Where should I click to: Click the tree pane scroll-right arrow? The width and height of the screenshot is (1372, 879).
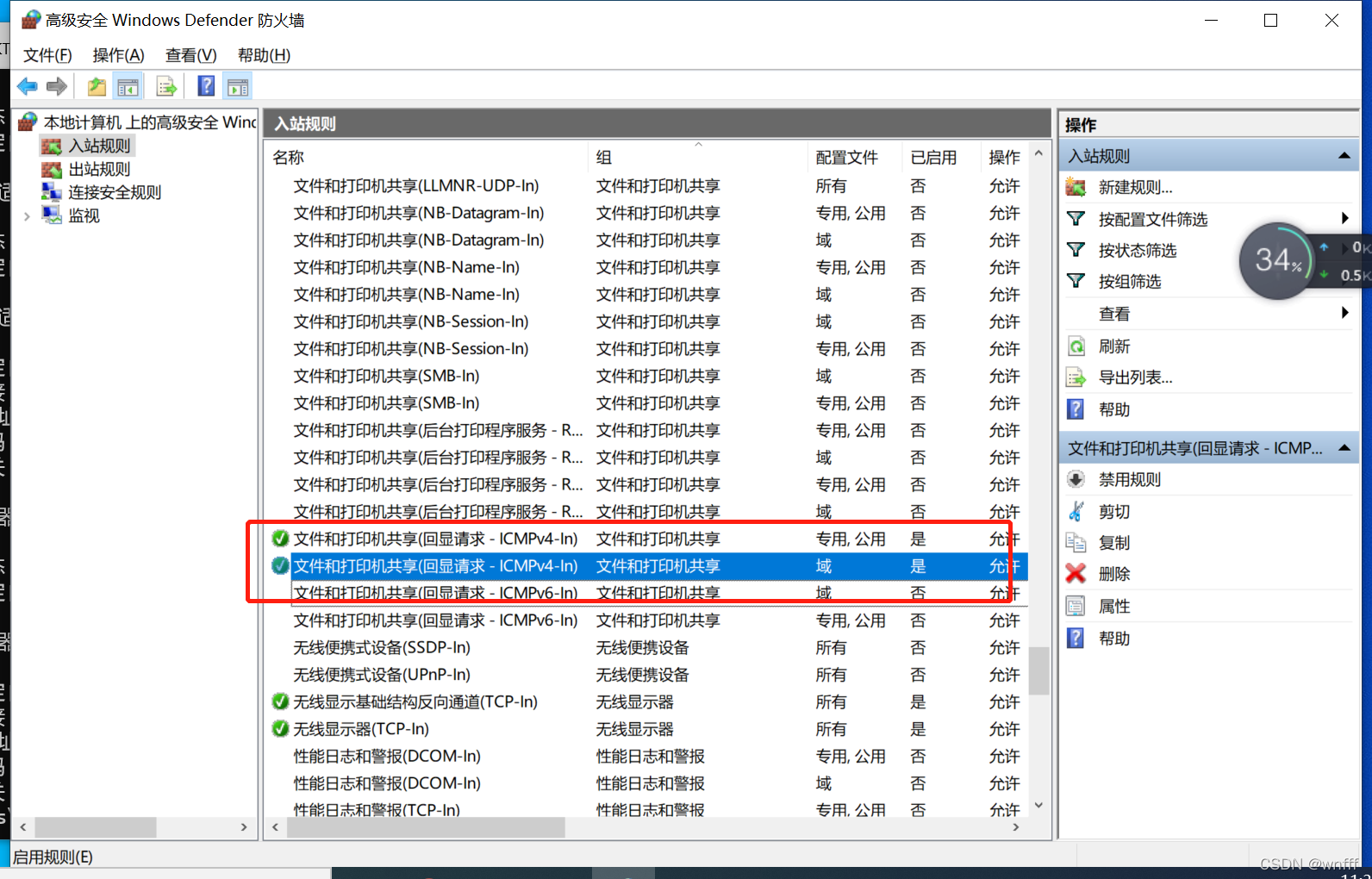[244, 826]
